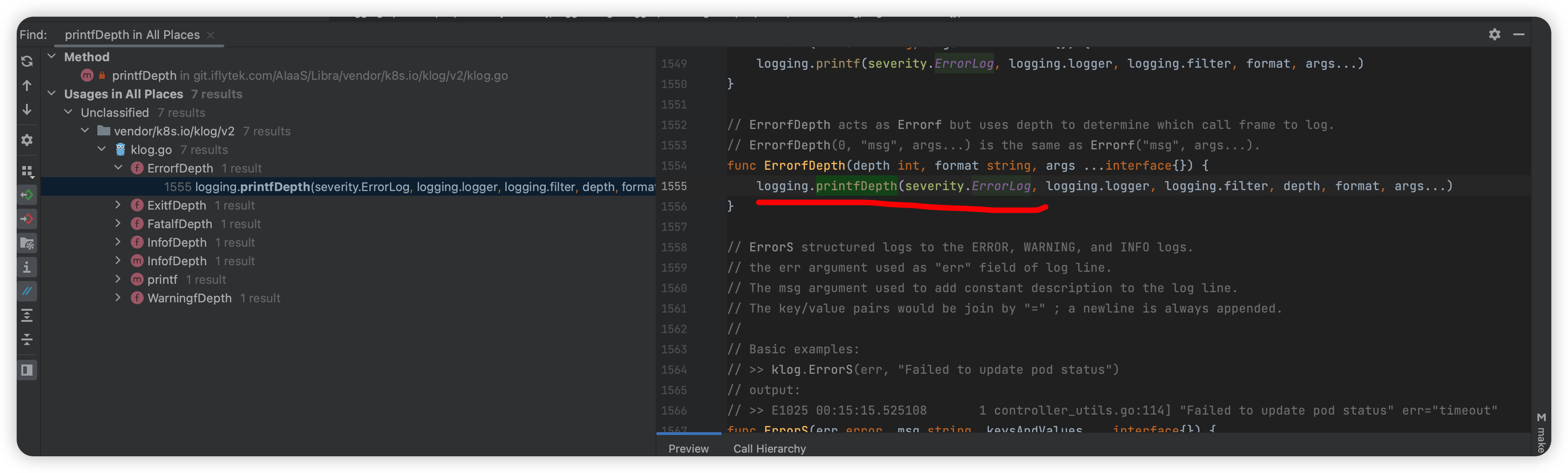Expand the FatalfDepth result group
The width and height of the screenshot is (1568, 473).
pyautogui.click(x=118, y=224)
